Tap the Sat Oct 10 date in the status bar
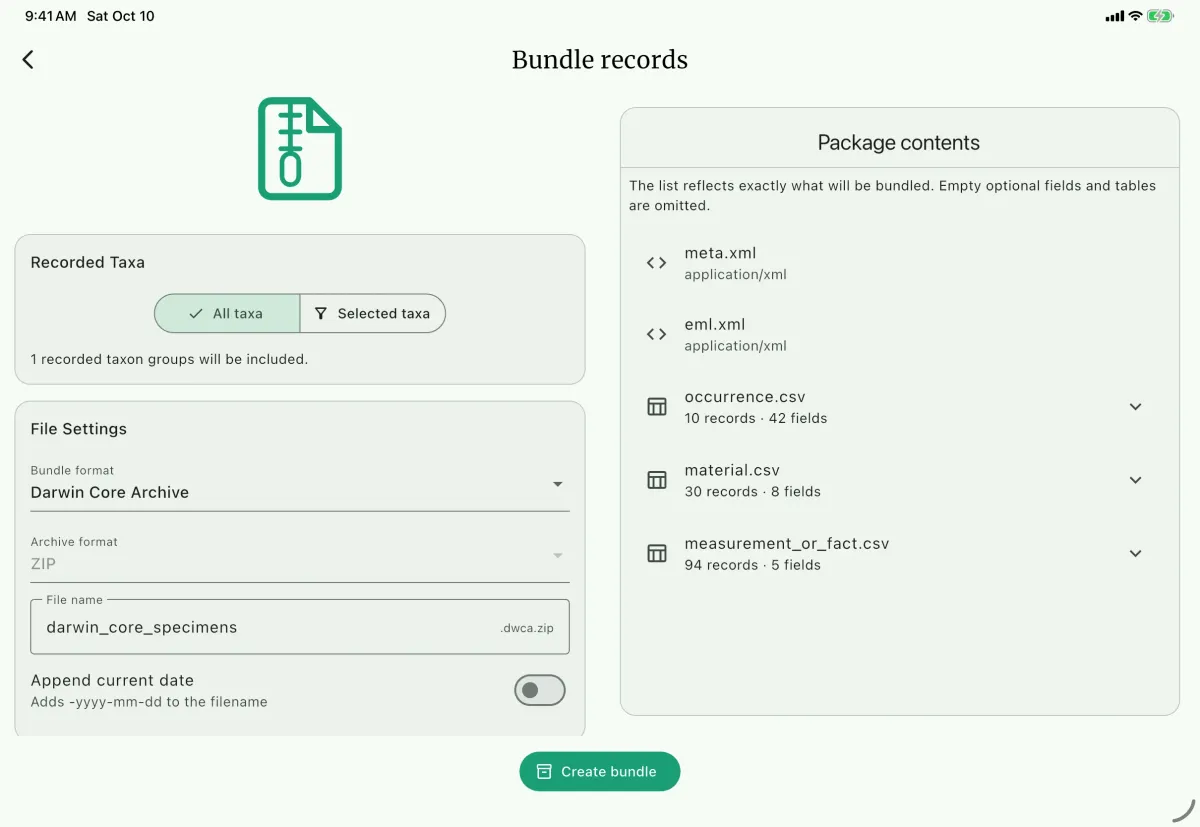Screen dimensions: 1200x827 tap(121, 16)
